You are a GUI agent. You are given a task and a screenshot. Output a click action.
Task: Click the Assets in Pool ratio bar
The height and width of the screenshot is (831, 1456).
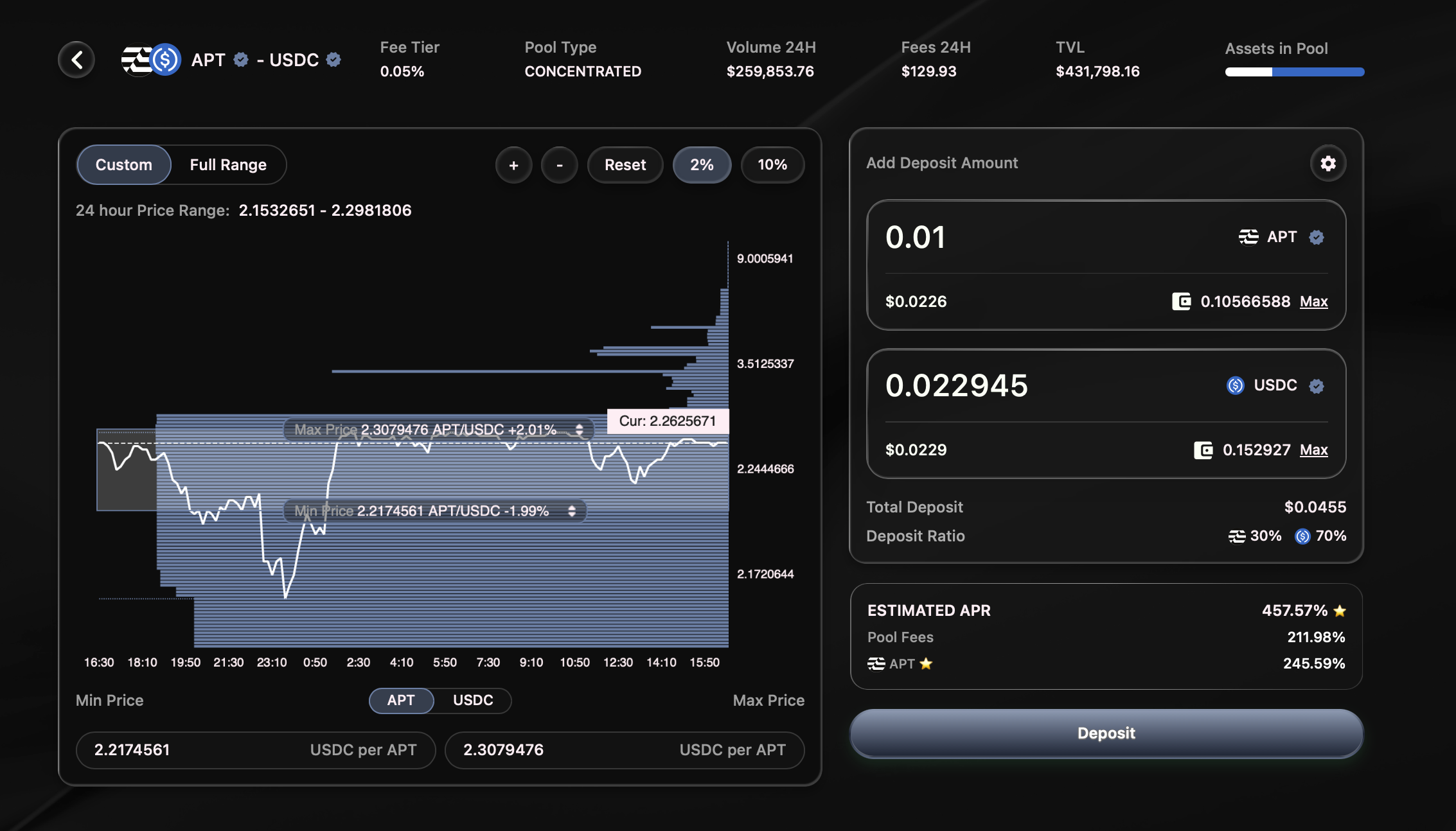click(1294, 72)
